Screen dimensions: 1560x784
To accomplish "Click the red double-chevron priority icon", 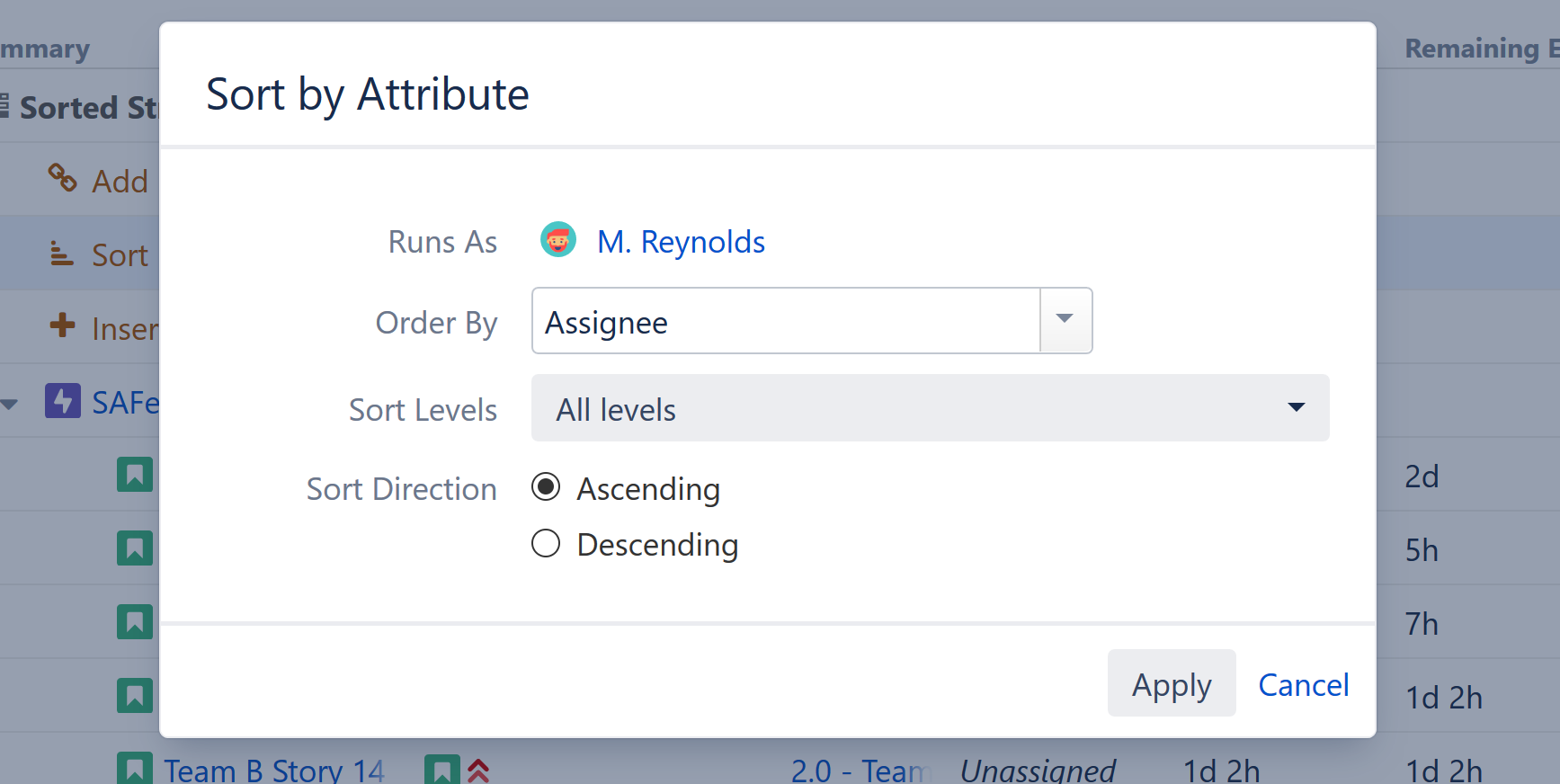I will (x=478, y=771).
